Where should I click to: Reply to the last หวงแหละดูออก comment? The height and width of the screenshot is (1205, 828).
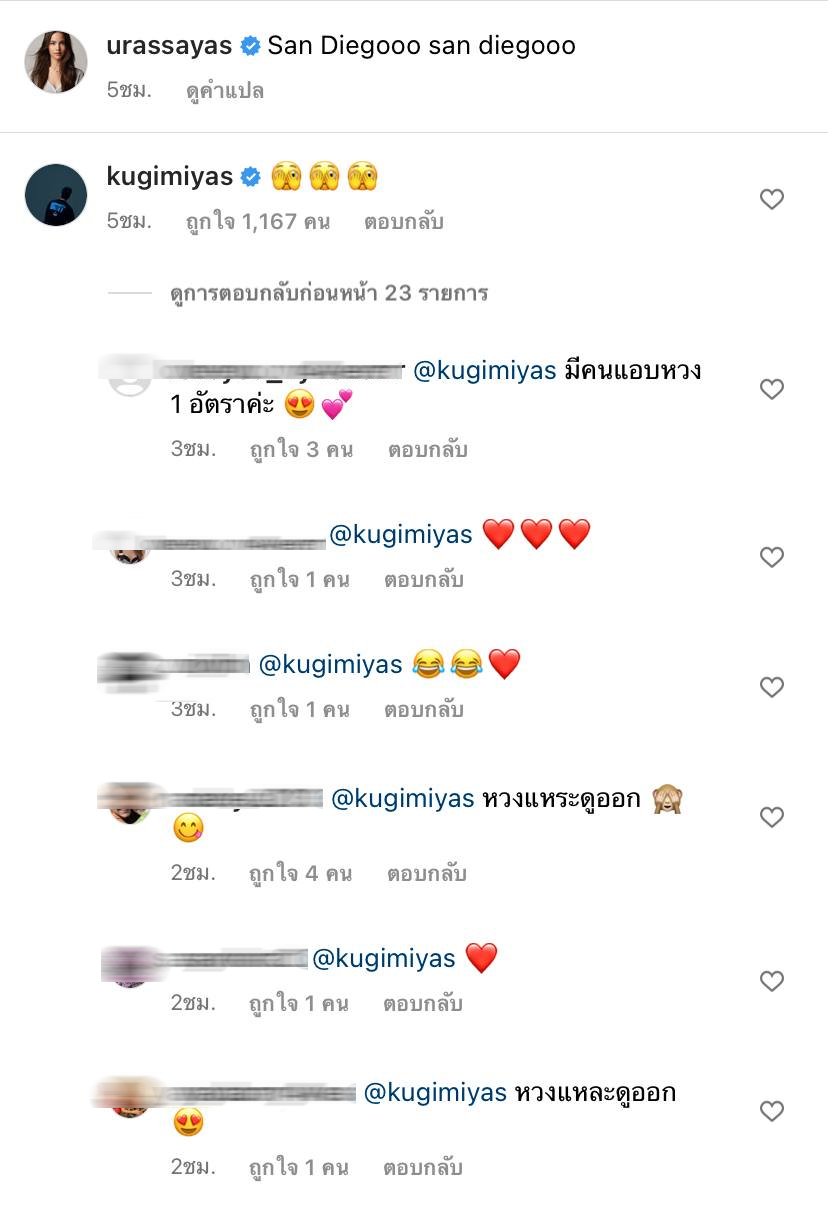[x=423, y=1168]
